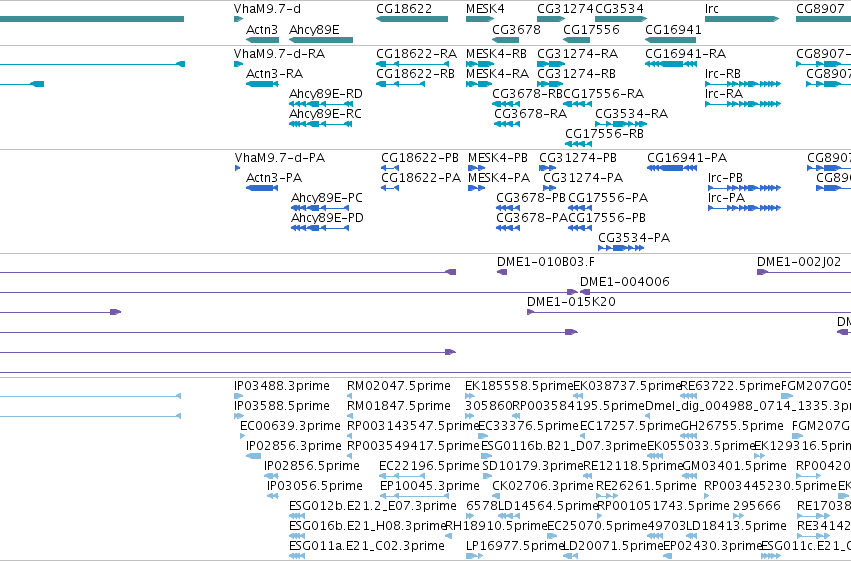Open the CG3534 gene label
851x561 pixels.
pos(619,9)
